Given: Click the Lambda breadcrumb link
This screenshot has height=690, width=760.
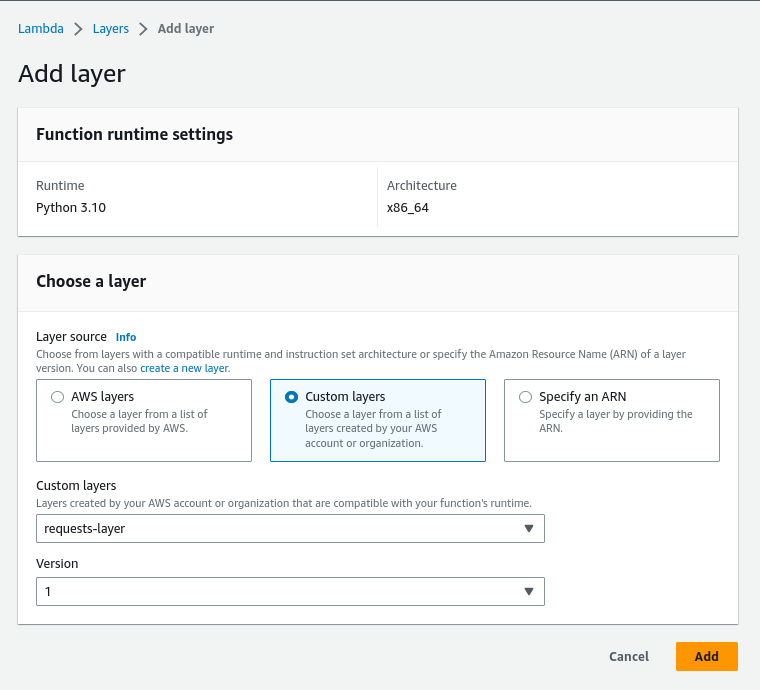Looking at the screenshot, I should (x=40, y=29).
